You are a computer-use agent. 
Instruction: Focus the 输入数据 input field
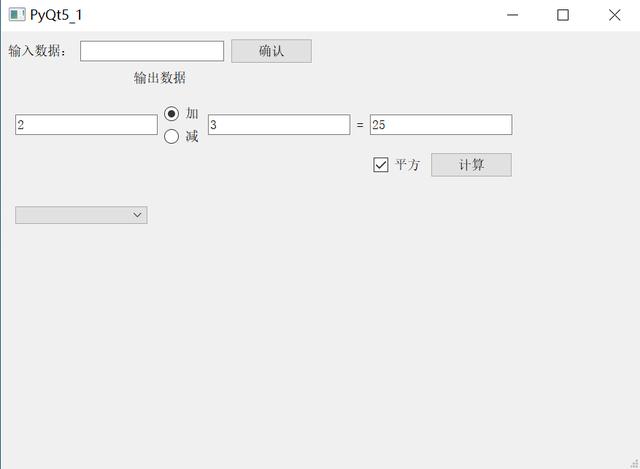pyautogui.click(x=152, y=51)
